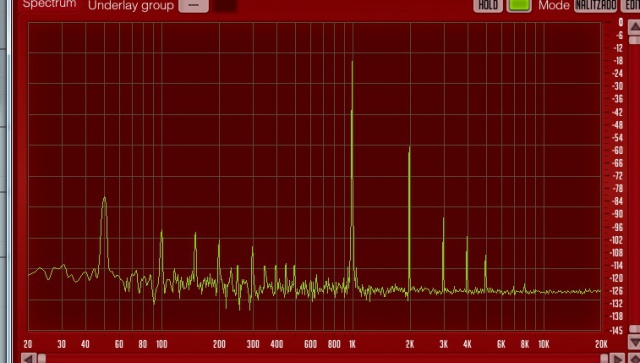
Task: Click the 20K frequency axis label
Action: click(601, 344)
